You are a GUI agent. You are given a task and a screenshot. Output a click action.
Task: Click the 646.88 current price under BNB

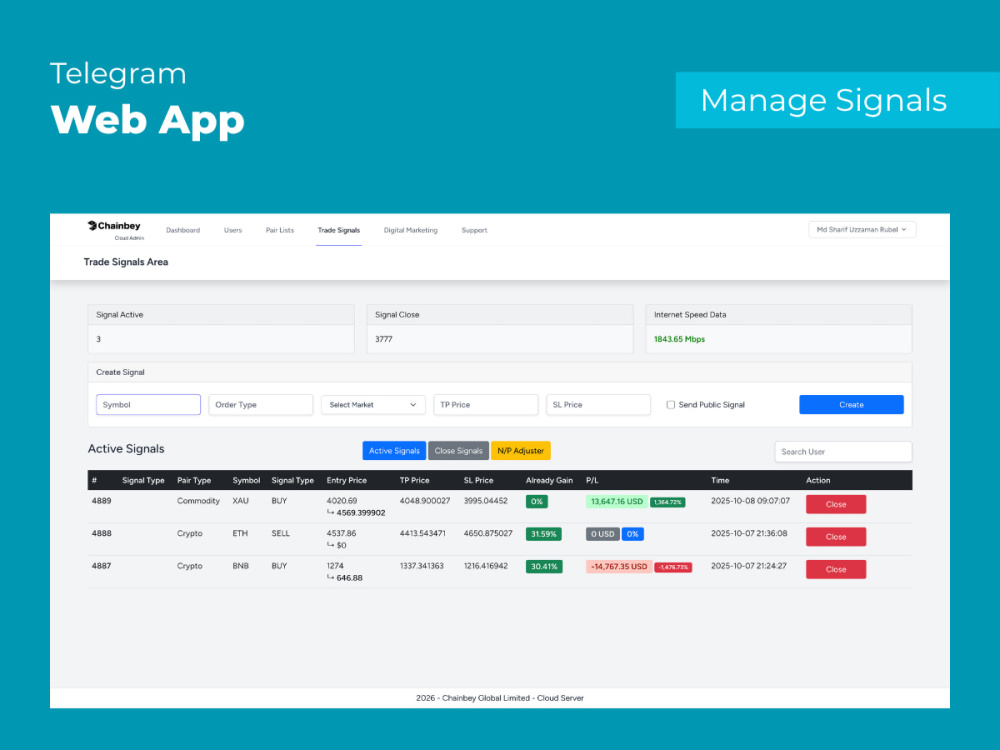349,578
